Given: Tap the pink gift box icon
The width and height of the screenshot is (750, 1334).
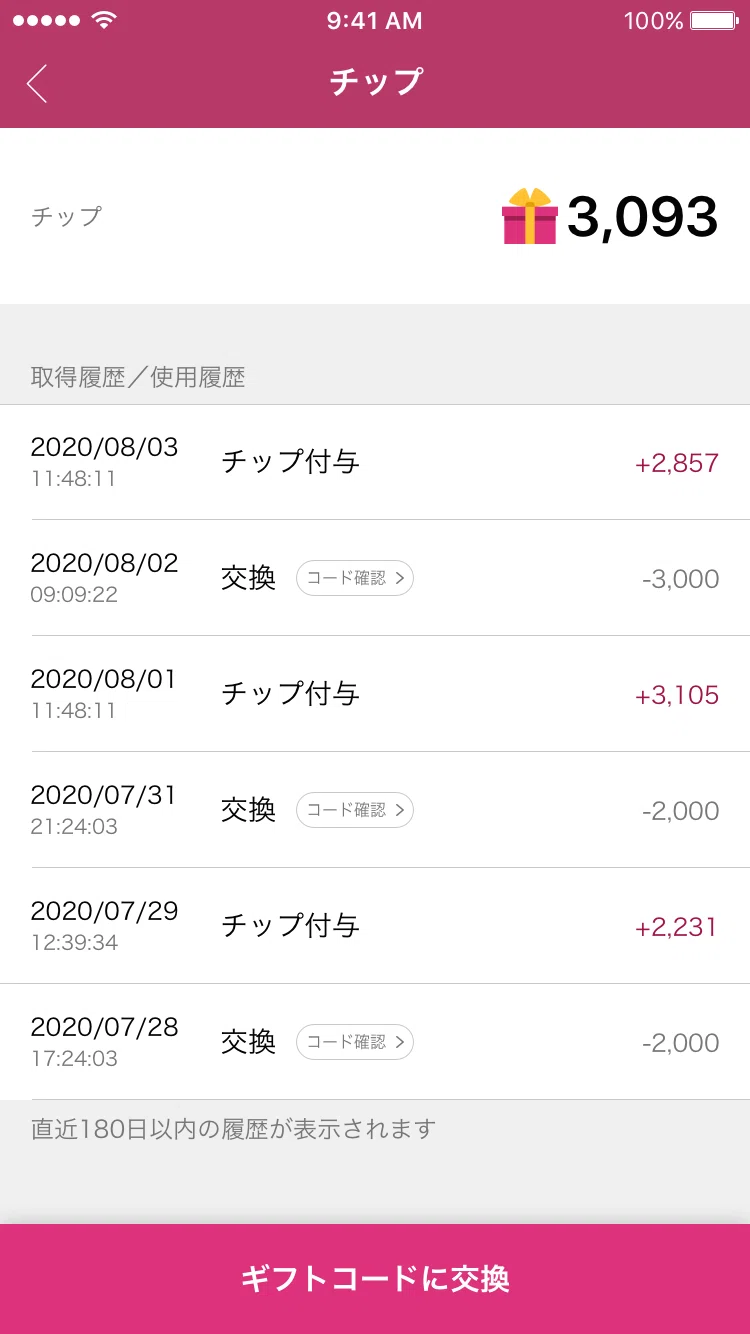Looking at the screenshot, I should pos(529,216).
